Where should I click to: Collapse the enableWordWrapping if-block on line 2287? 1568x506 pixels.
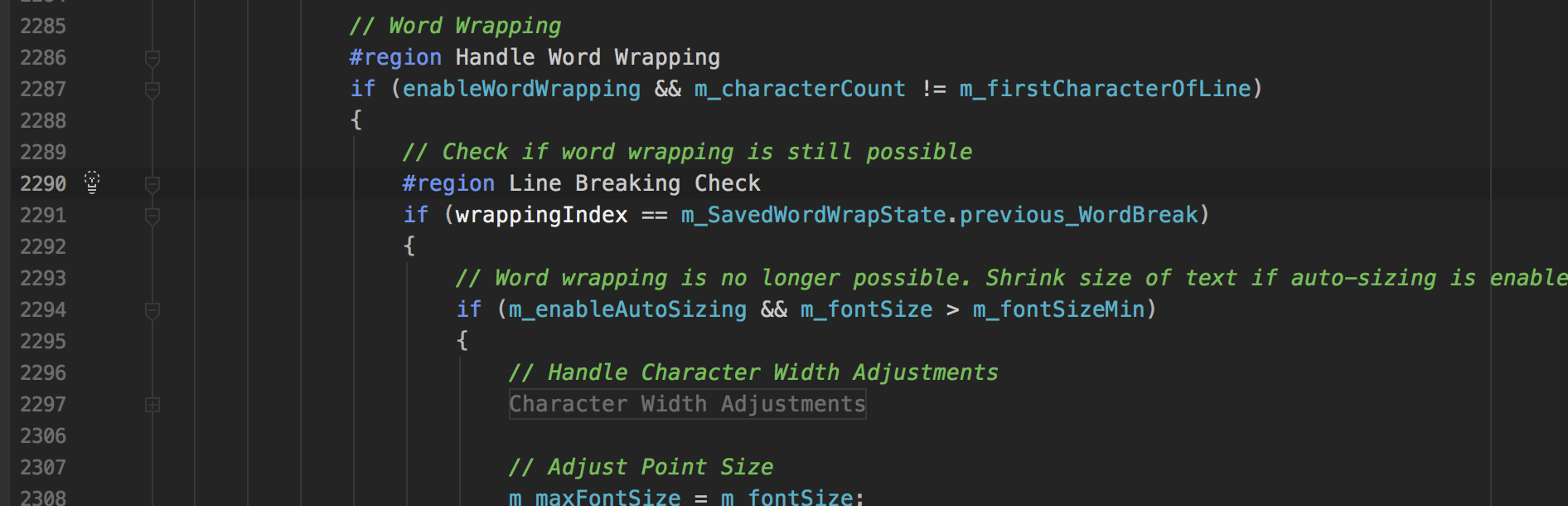152,90
